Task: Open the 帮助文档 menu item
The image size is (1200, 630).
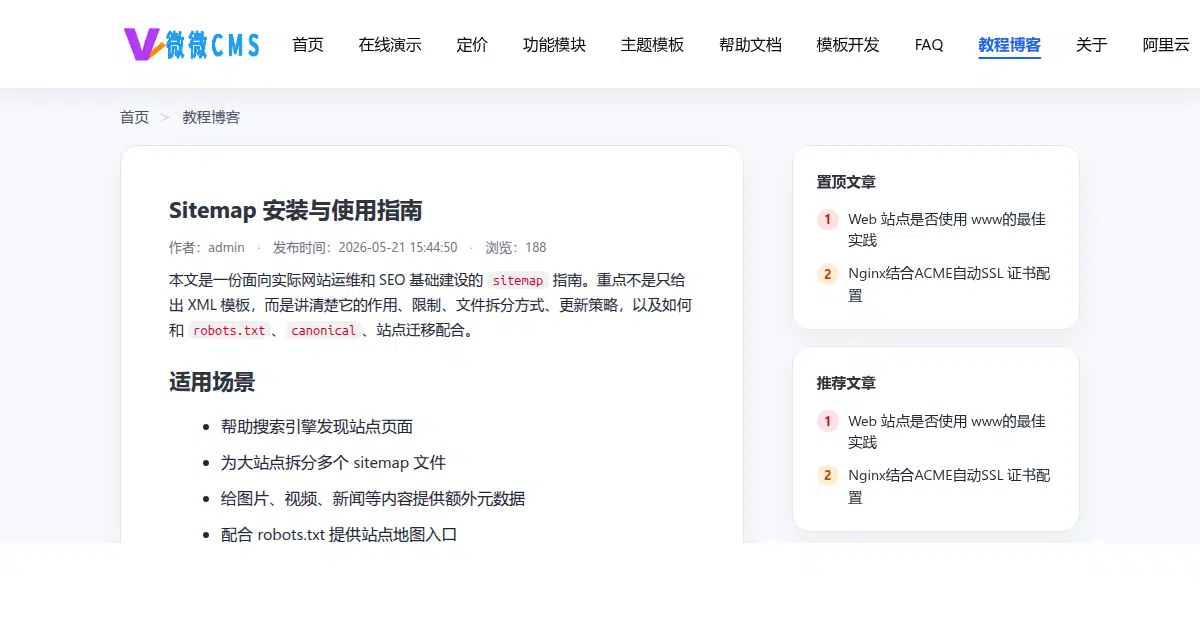Action: [x=750, y=44]
